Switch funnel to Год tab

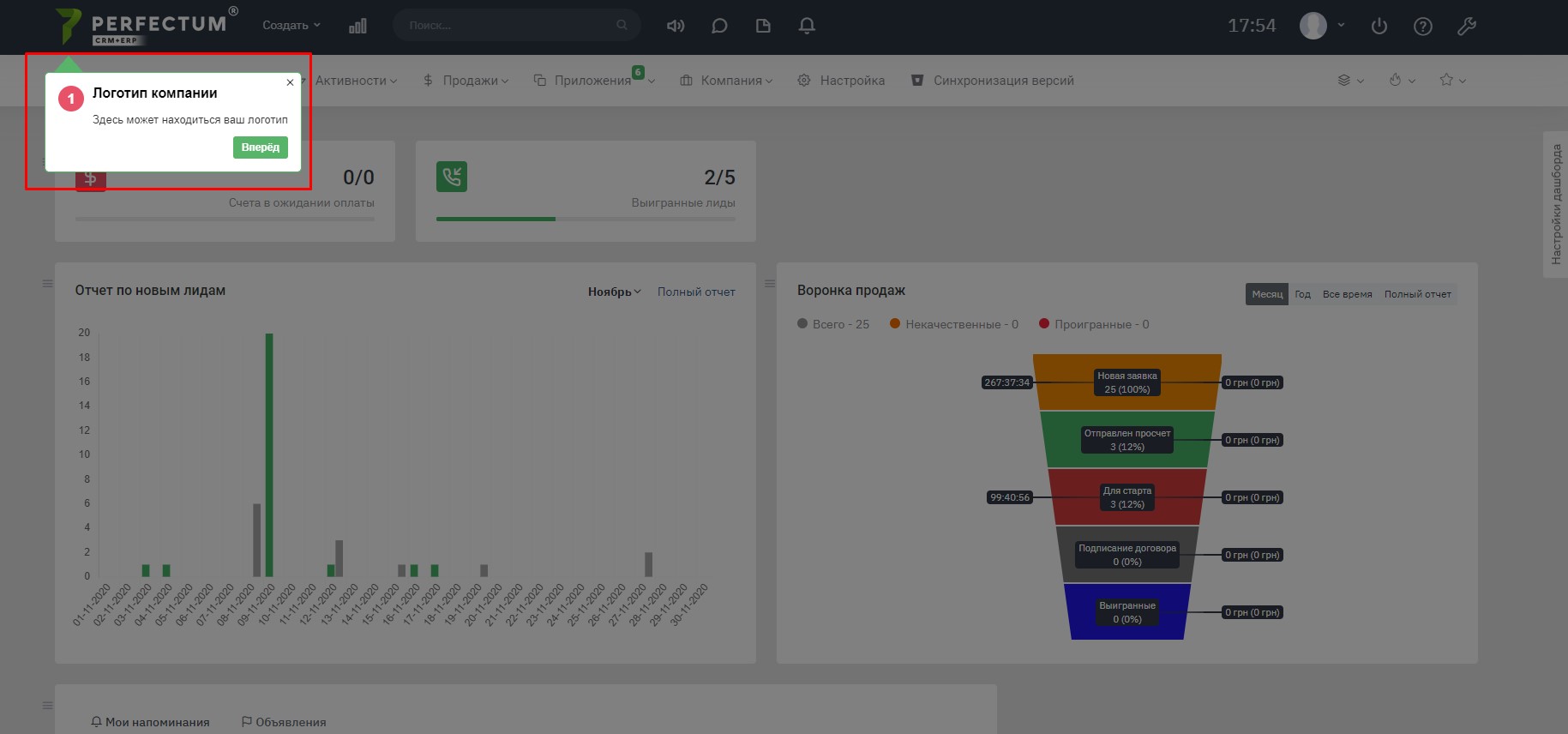point(1302,294)
